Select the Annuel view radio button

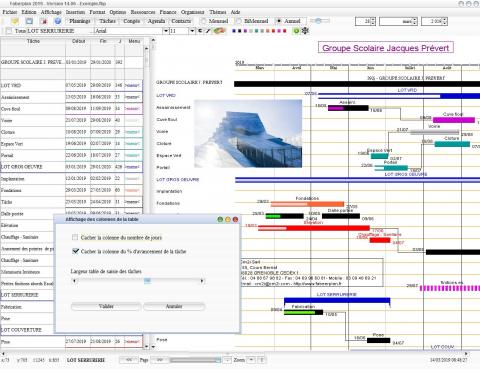point(279,21)
